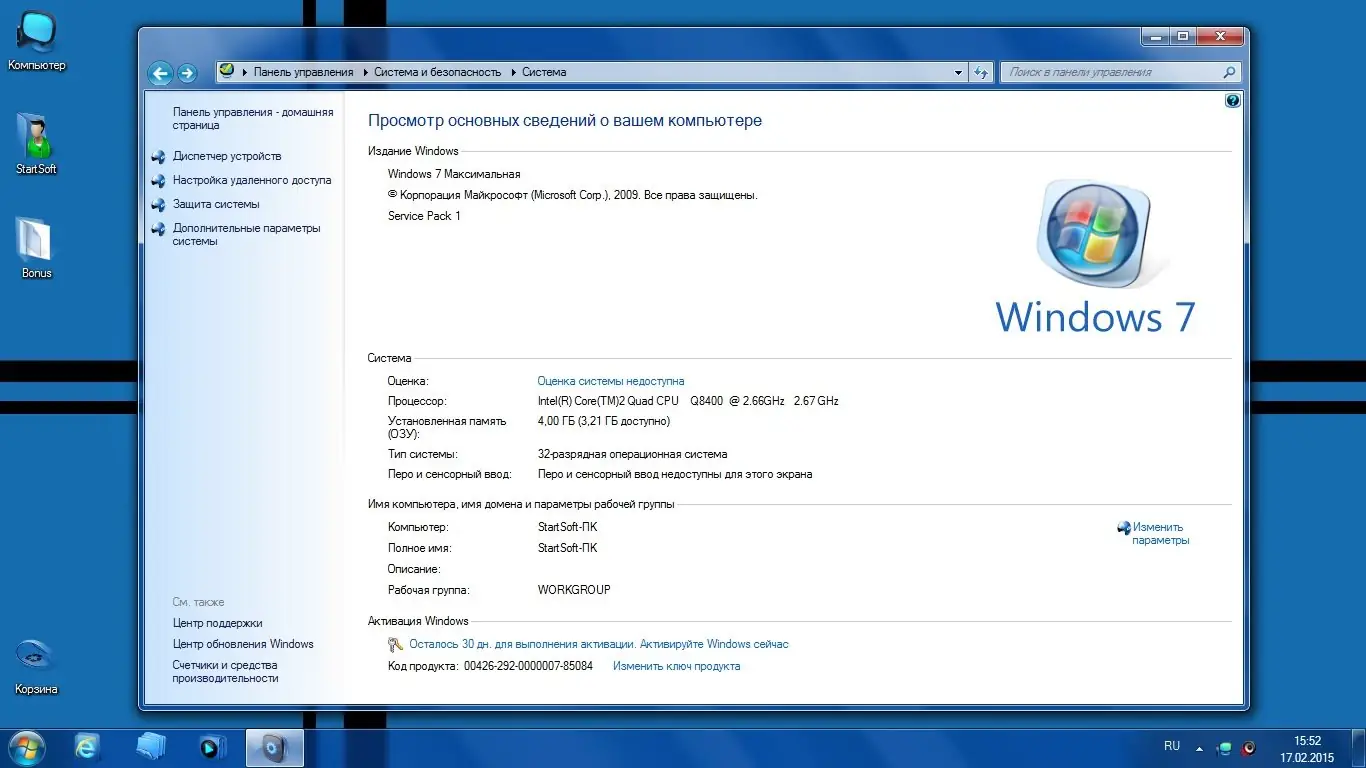
Task: Click the product code 00426-292-0000007-85084
Action: tap(528, 666)
